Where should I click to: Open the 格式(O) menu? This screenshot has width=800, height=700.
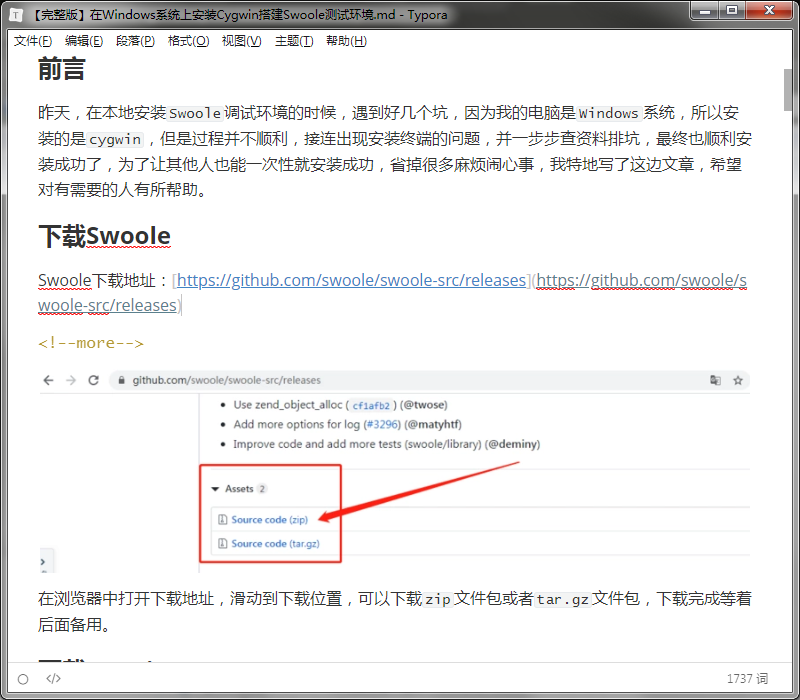(188, 41)
